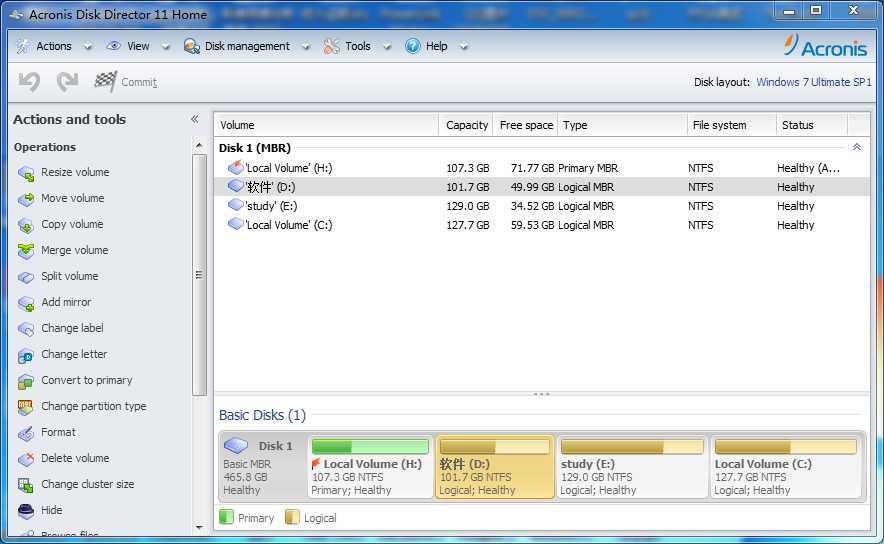The image size is (884, 544).
Task: Sort by the Capacity column header
Action: (466, 125)
